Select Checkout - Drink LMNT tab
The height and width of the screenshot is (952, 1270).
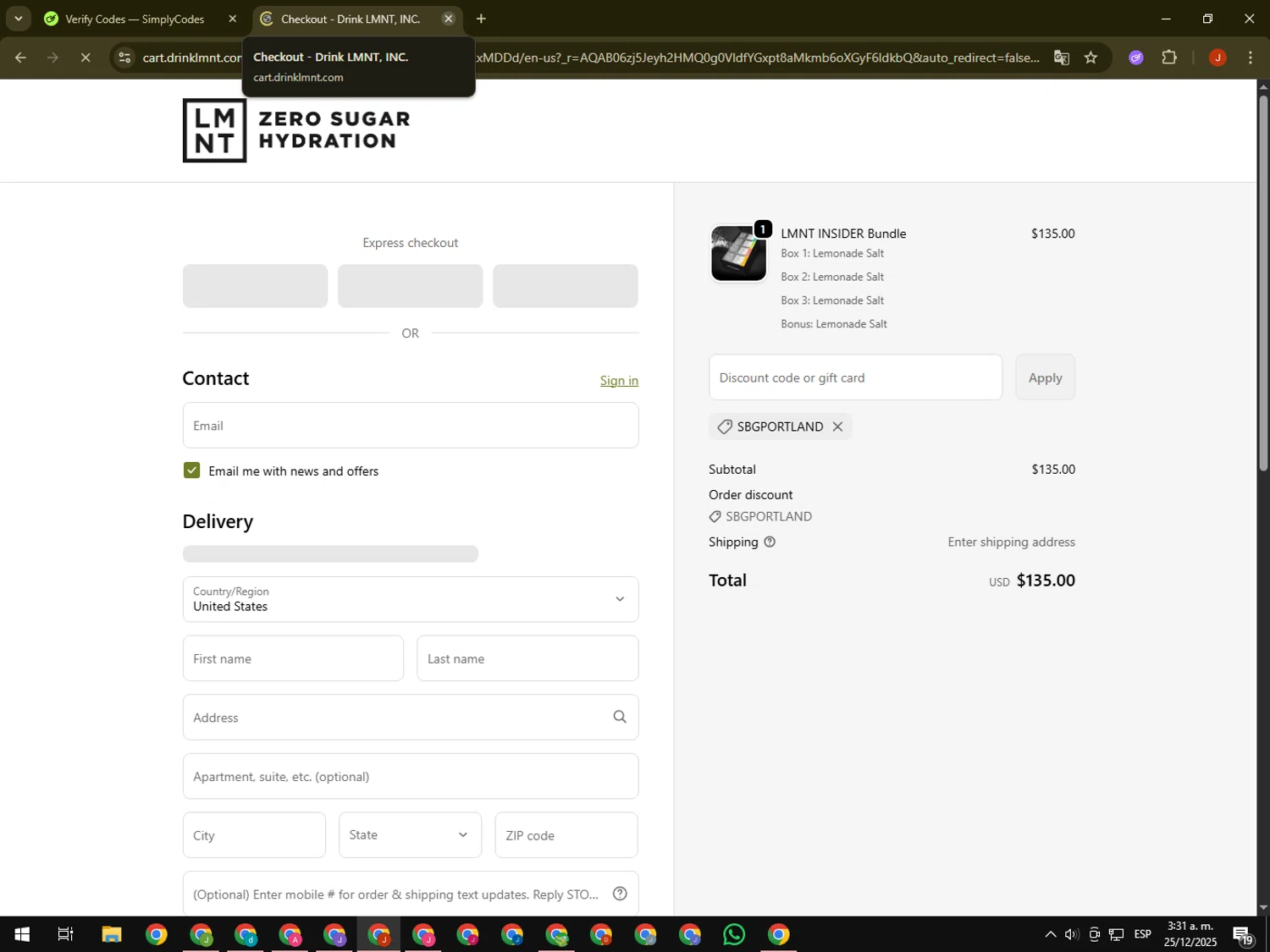(x=351, y=19)
